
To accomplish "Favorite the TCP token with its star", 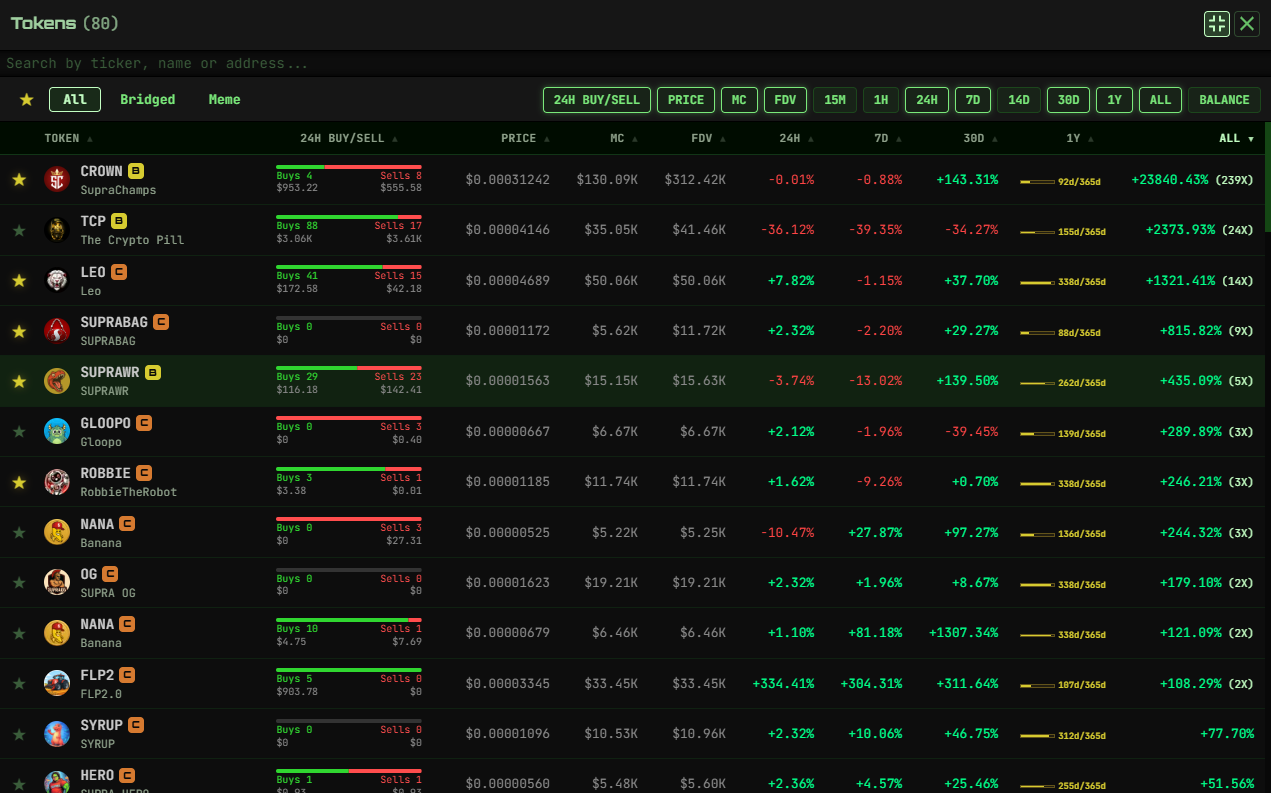I will pos(18,230).
